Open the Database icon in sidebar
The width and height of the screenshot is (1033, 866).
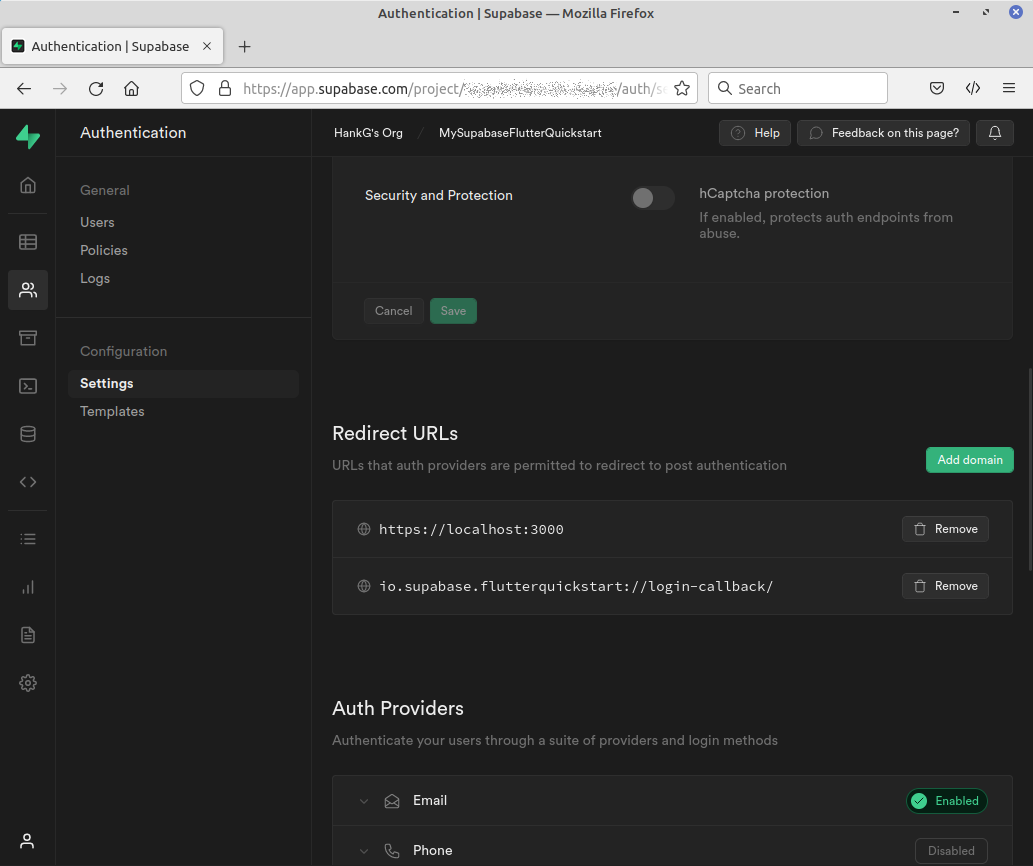pyautogui.click(x=28, y=434)
